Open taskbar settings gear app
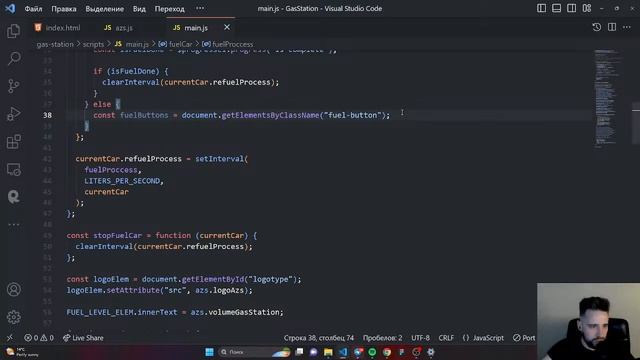This screenshot has height=360, width=640. [431, 352]
